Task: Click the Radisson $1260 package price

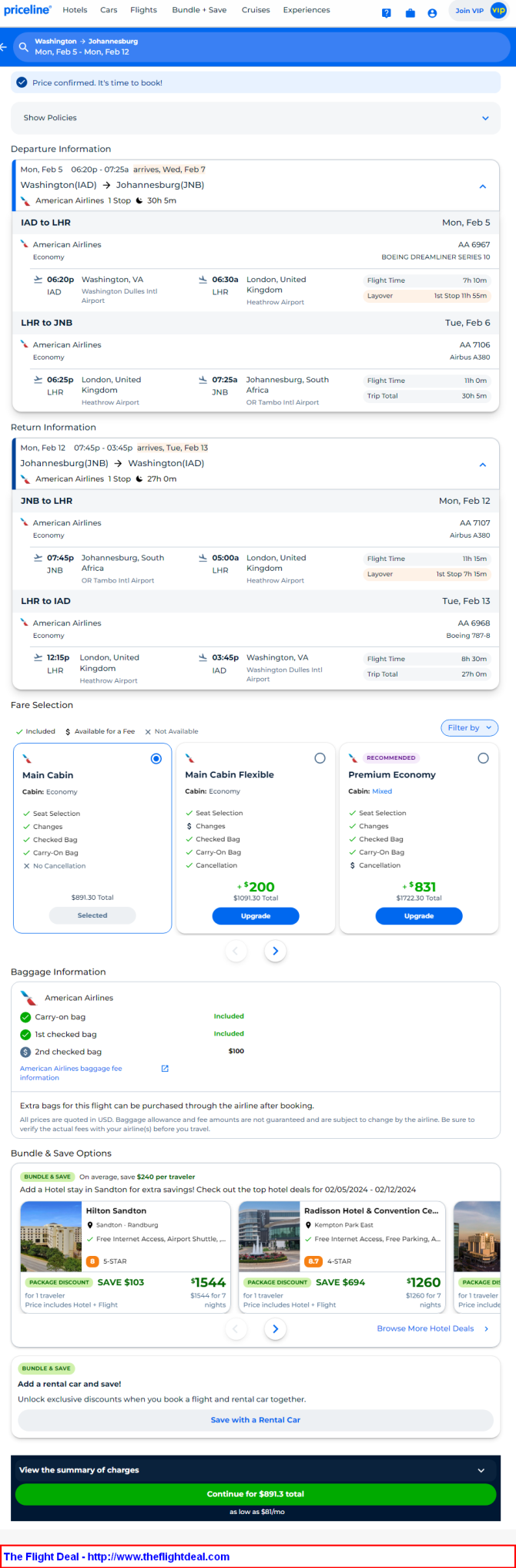Action: coord(424,1282)
